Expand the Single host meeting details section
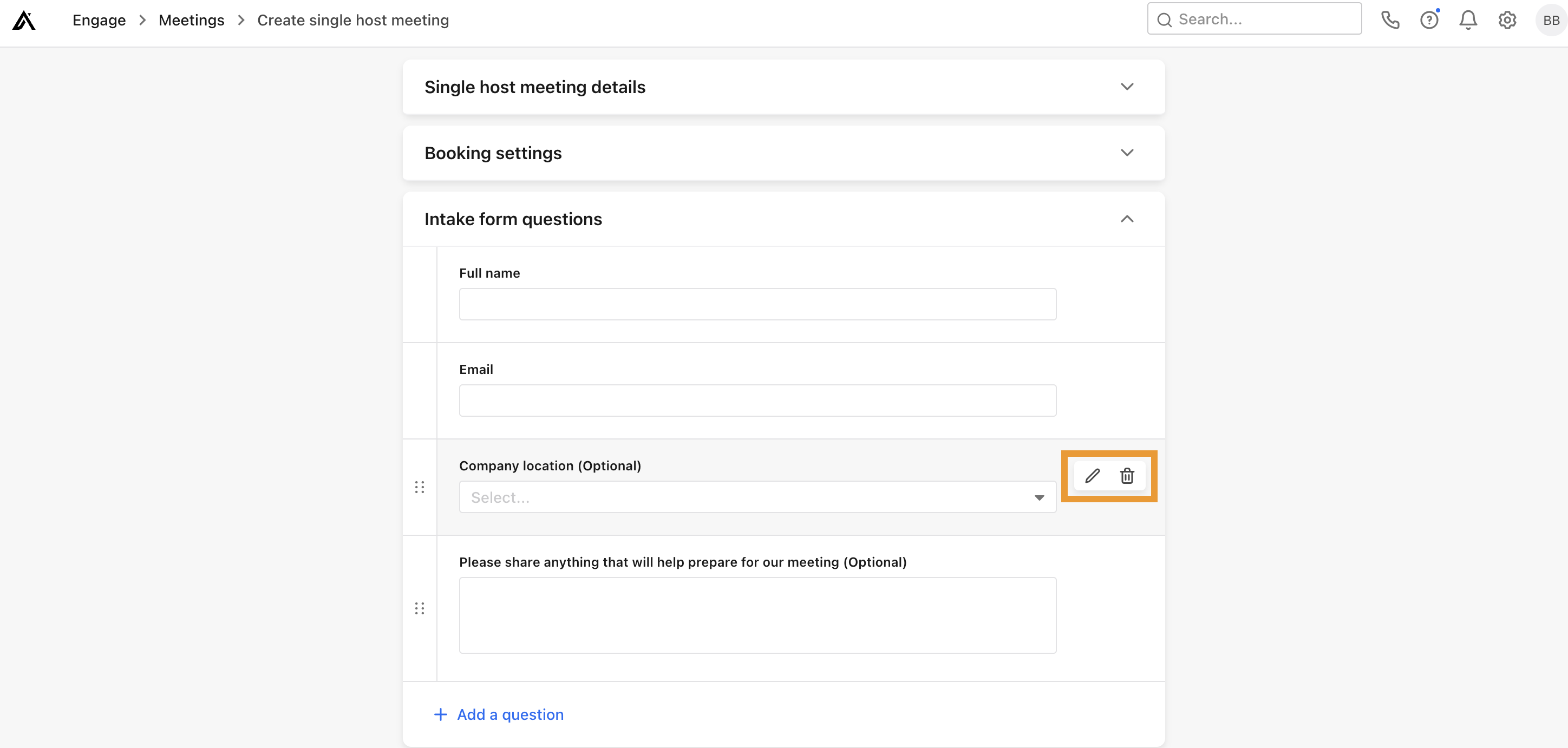1568x748 pixels. (x=1127, y=87)
